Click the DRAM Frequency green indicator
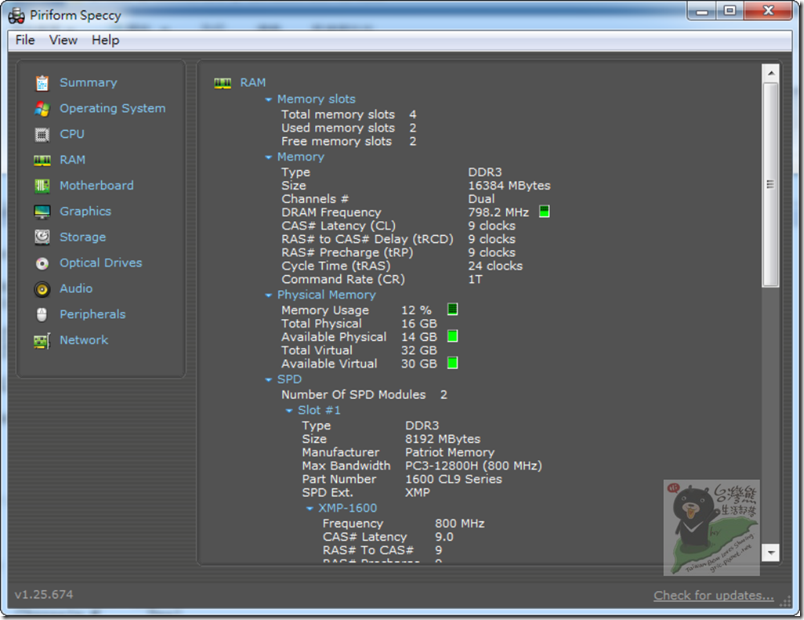Viewport: 804px width, 620px height. coord(544,211)
